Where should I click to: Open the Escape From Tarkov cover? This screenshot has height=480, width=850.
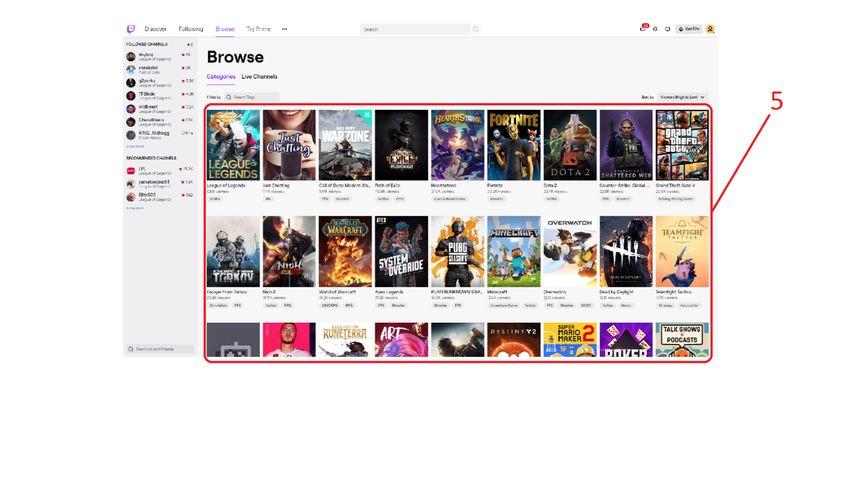tap(233, 252)
